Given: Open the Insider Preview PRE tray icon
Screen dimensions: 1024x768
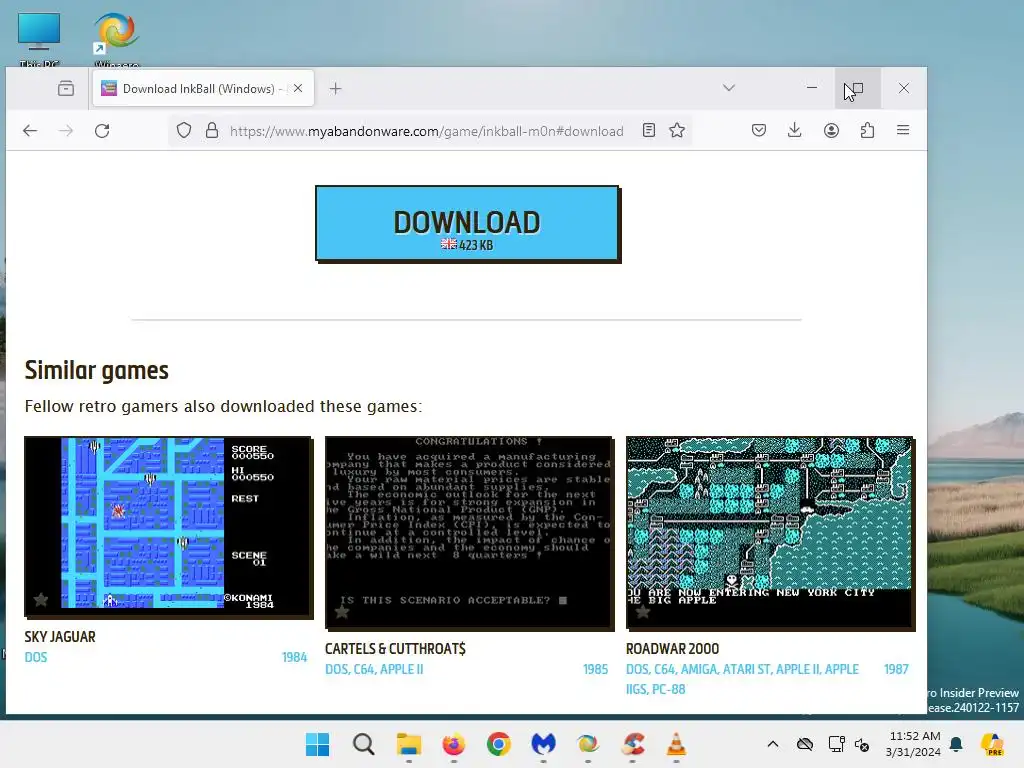Looking at the screenshot, I should pyautogui.click(x=993, y=744).
